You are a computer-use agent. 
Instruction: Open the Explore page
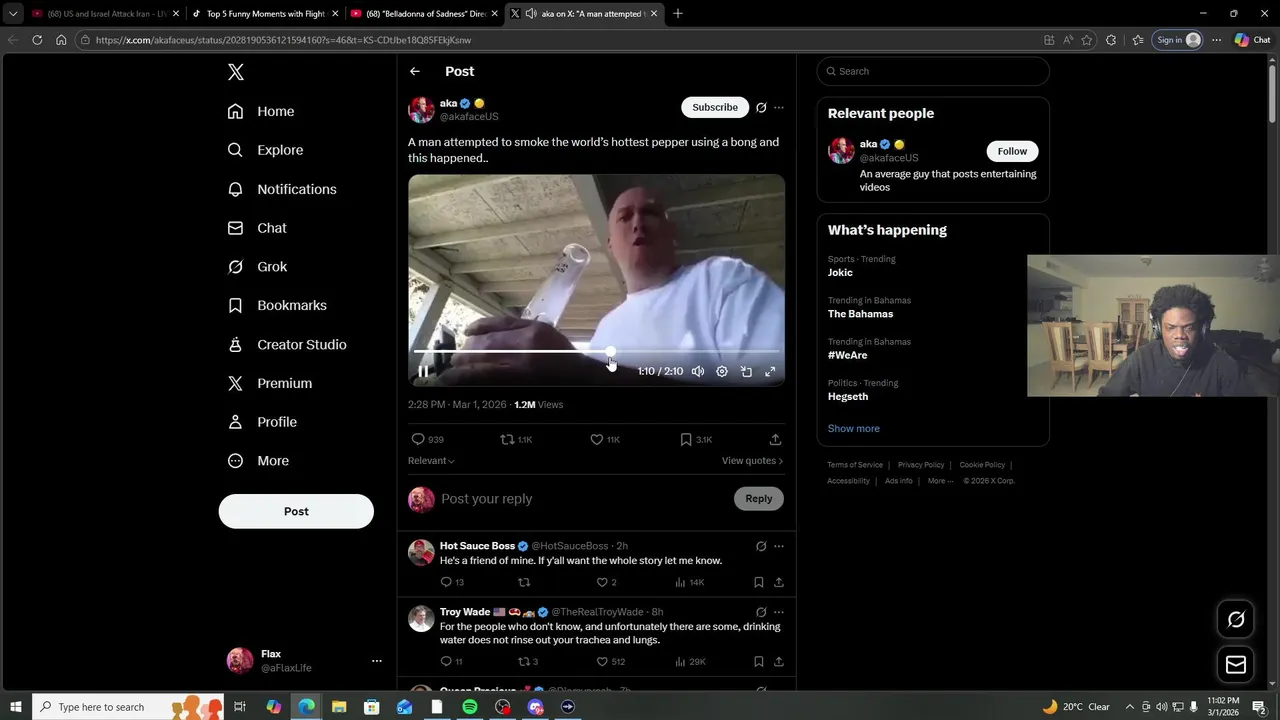pos(265,150)
